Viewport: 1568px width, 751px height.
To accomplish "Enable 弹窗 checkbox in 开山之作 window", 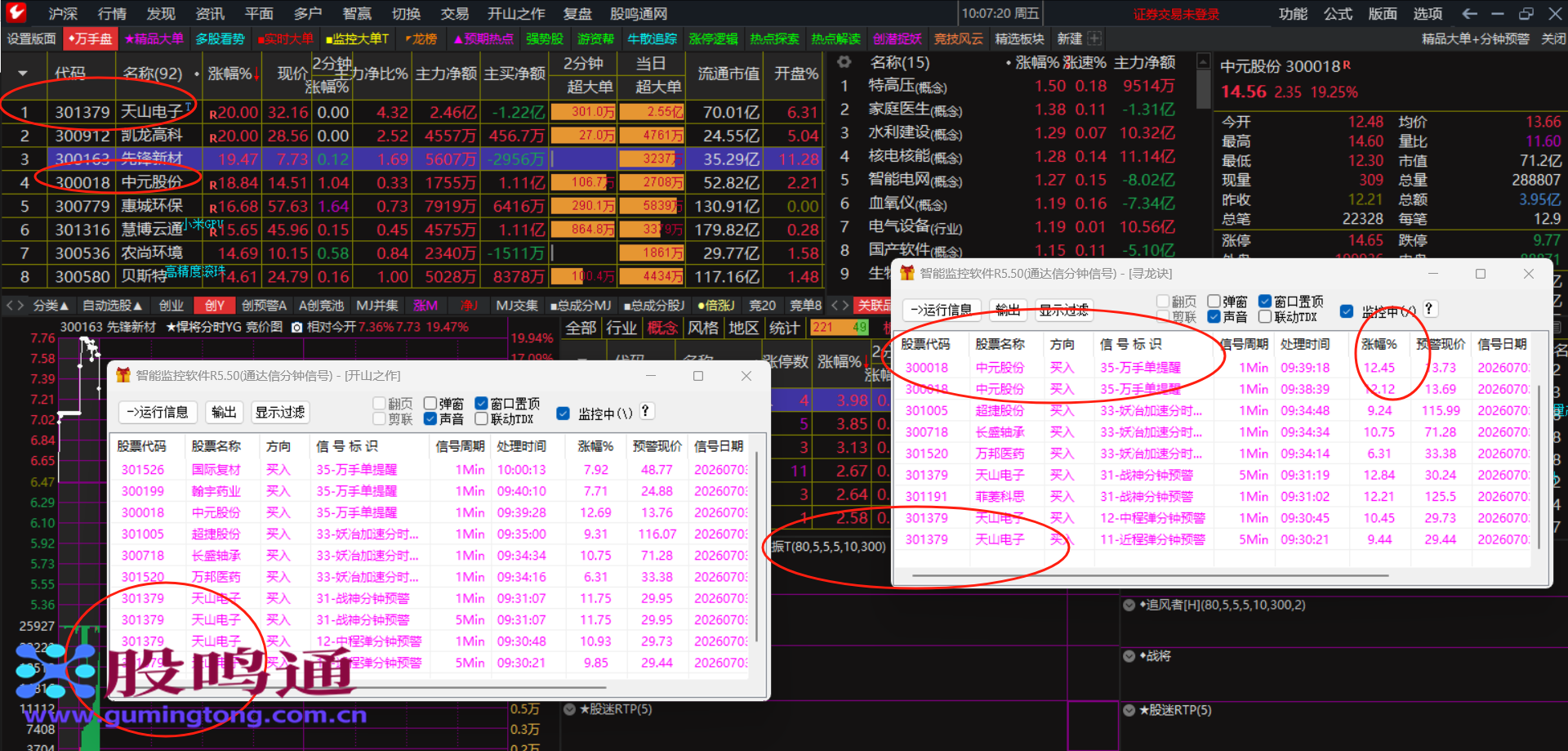I will coord(430,404).
